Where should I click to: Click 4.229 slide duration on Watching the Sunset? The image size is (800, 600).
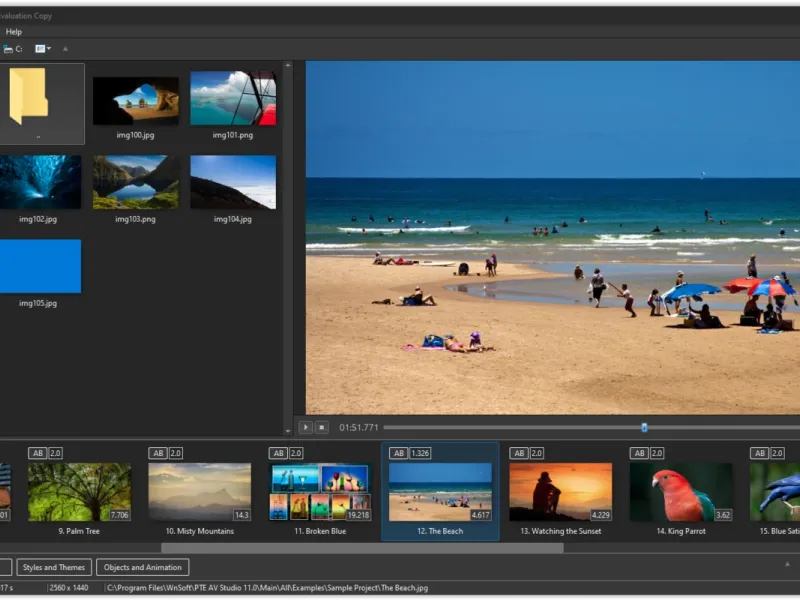(x=601, y=515)
